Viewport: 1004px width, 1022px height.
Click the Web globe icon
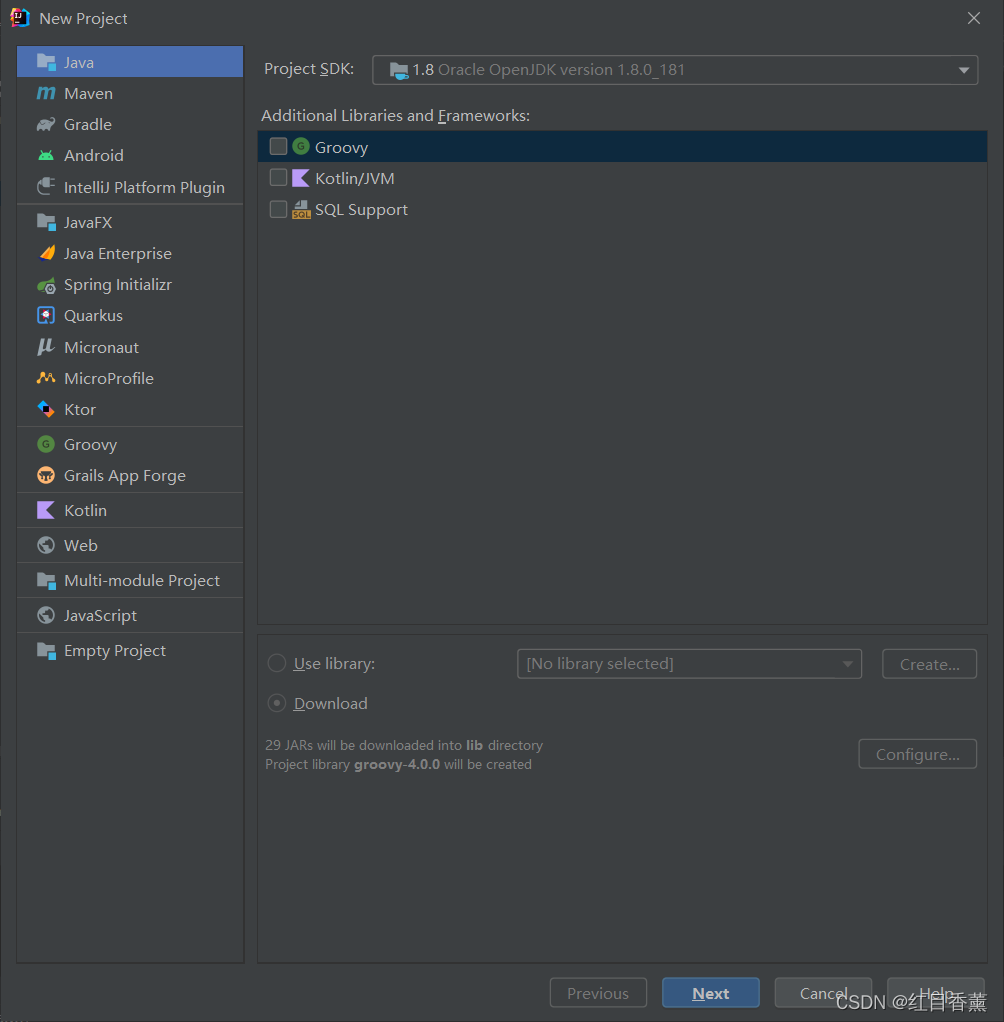tap(46, 545)
